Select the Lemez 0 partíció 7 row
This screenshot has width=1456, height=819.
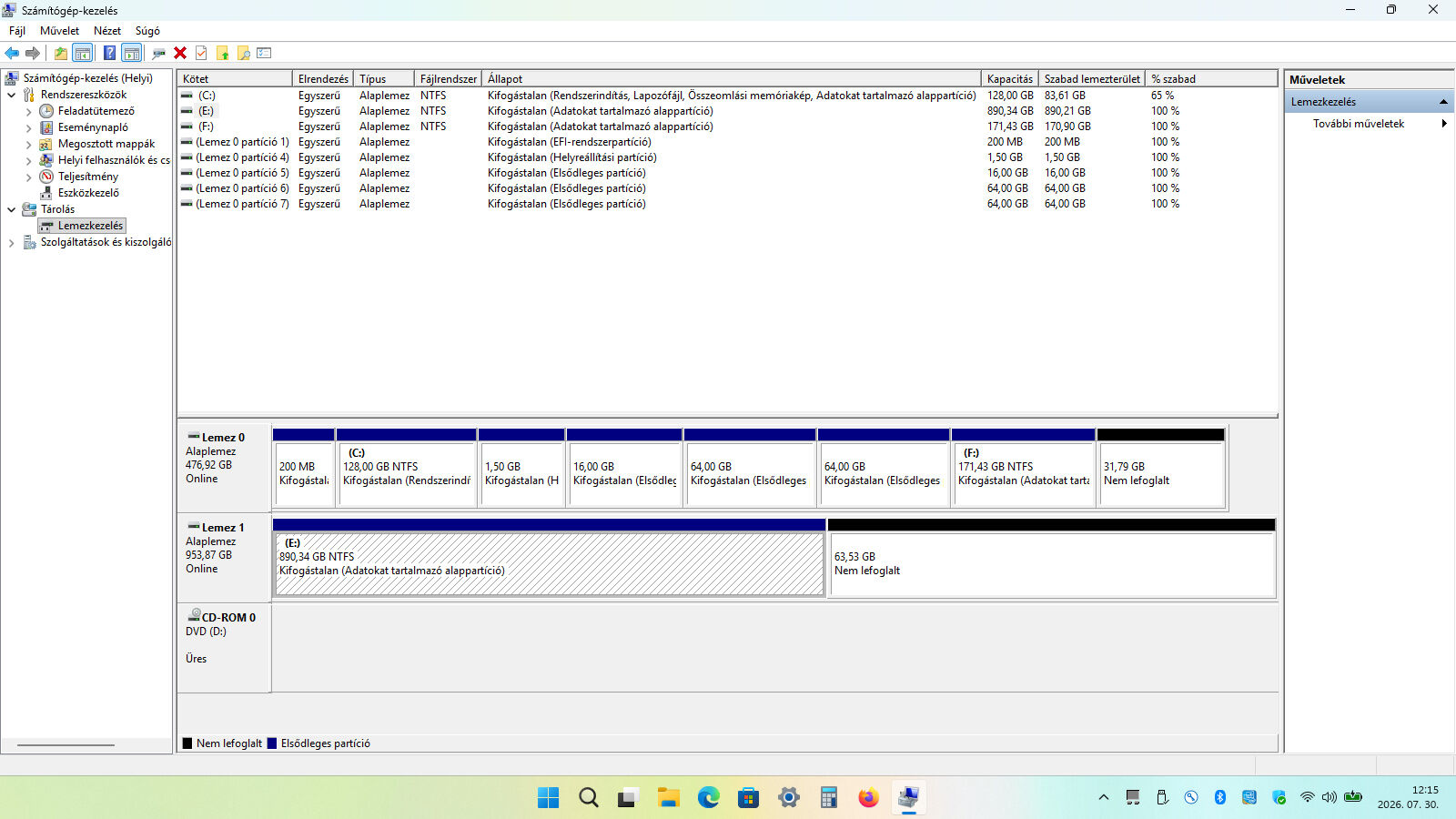coord(727,204)
